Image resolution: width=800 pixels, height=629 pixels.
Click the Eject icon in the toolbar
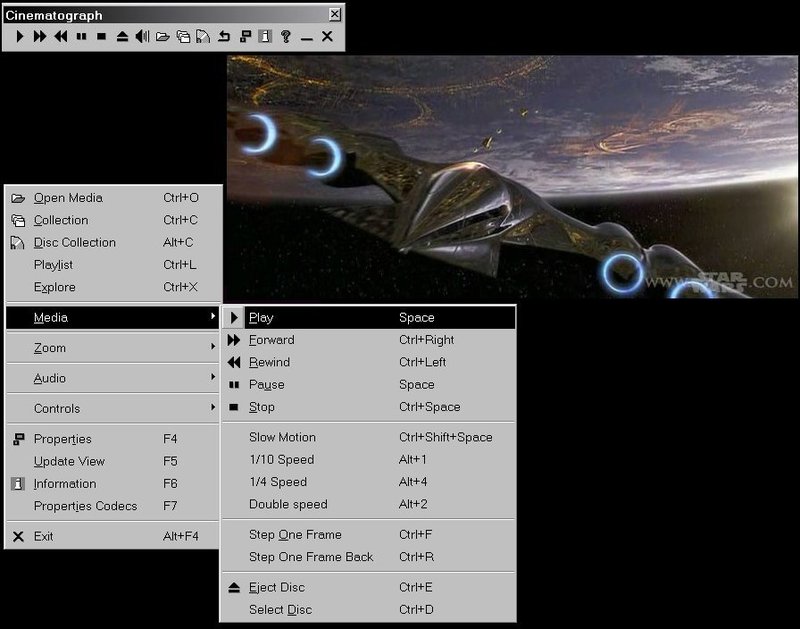122,36
